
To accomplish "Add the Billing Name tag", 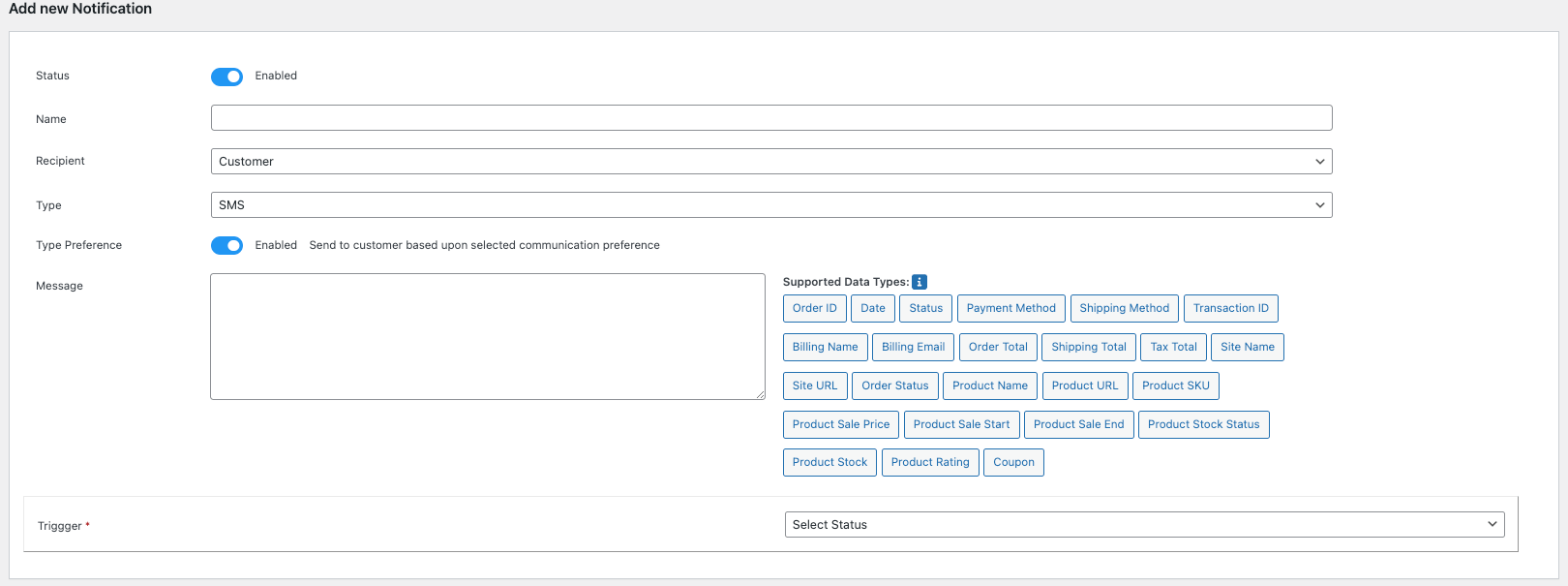I will tap(826, 347).
